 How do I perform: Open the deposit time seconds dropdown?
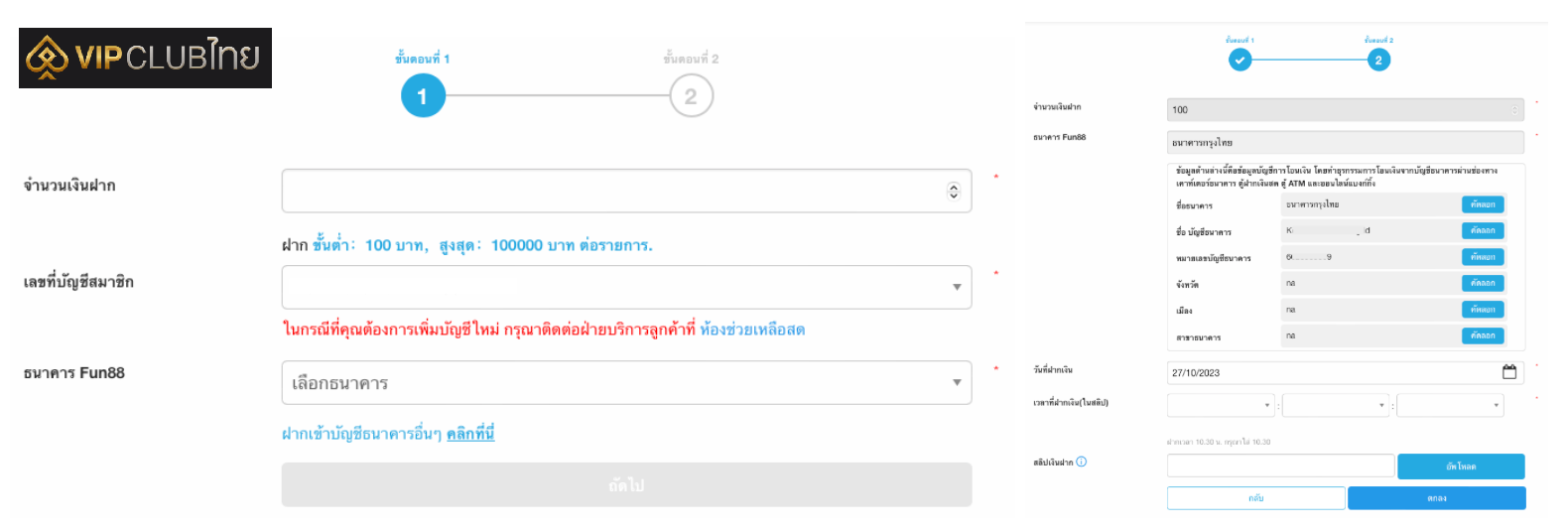1450,405
